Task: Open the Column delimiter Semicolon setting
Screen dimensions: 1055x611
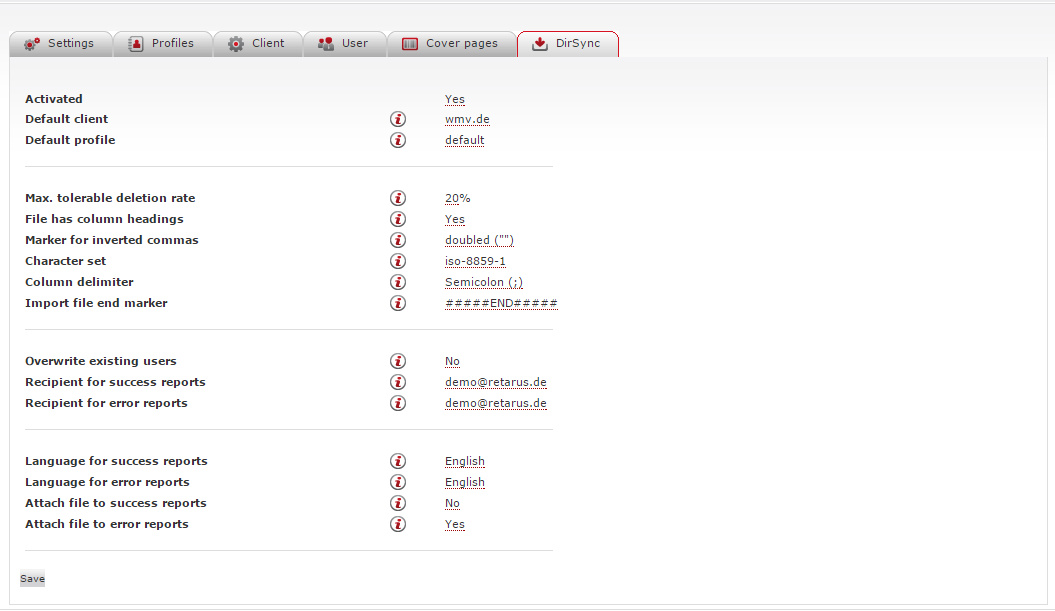Action: tap(484, 282)
